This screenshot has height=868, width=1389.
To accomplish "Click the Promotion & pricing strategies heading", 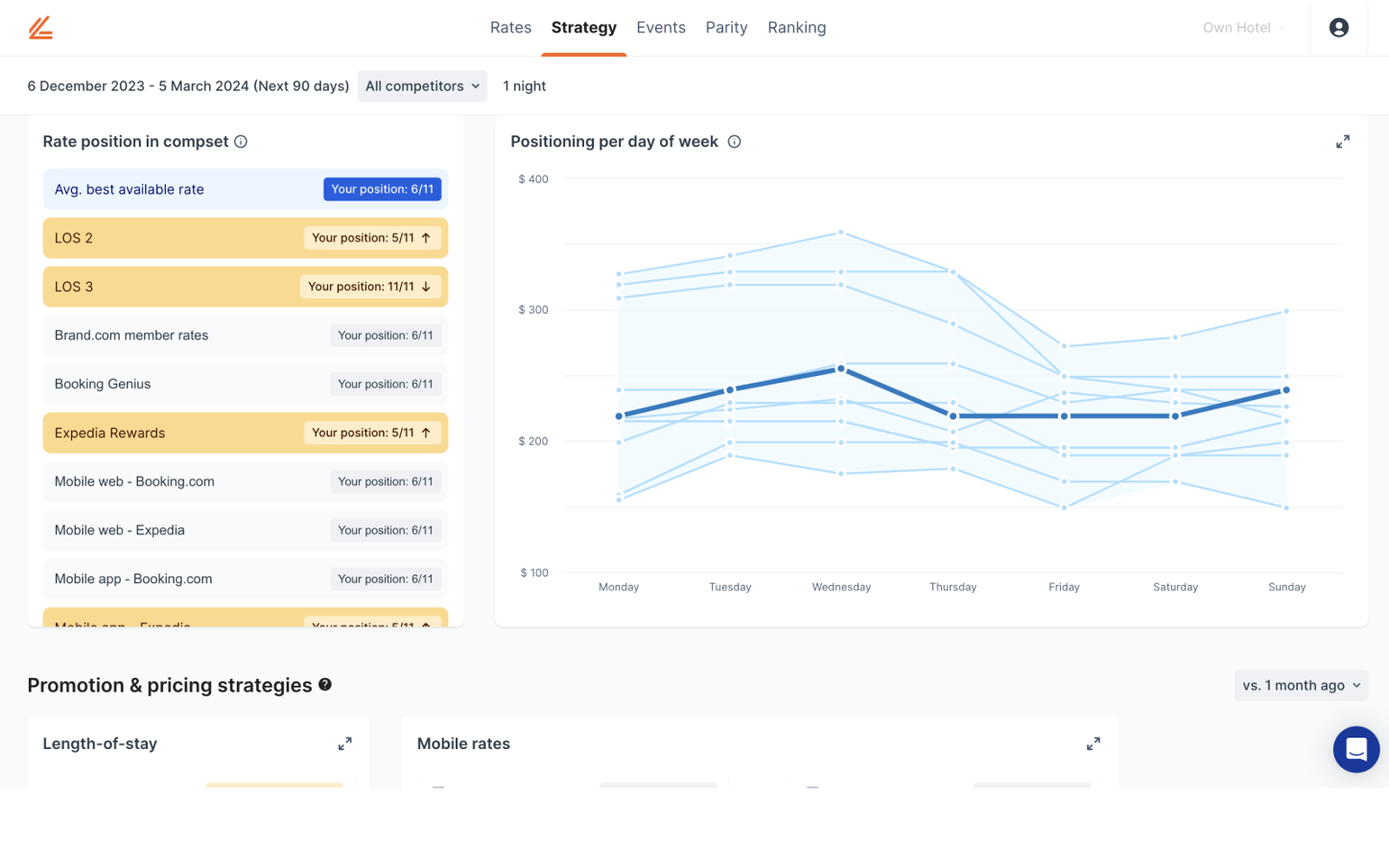I will point(170,685).
